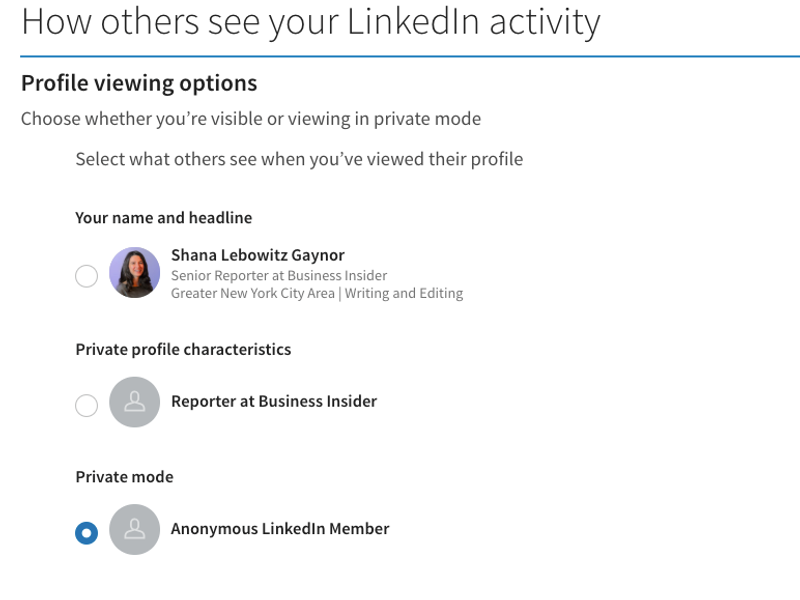Image resolution: width=800 pixels, height=600 pixels.
Task: Click the gray avatar beside Anonymous LinkedIn Member
Action: (x=134, y=529)
